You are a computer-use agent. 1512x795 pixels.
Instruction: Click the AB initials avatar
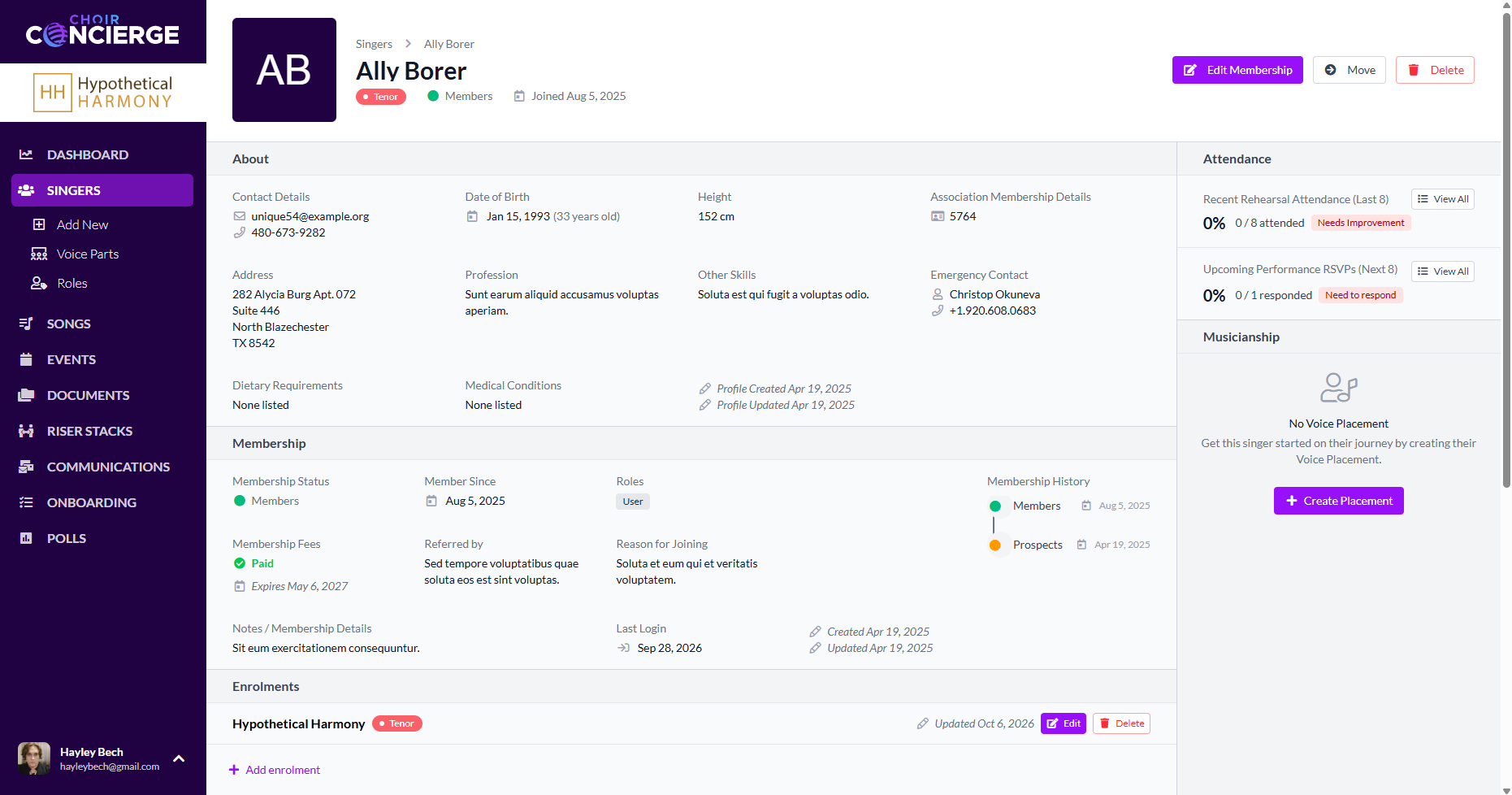click(284, 70)
